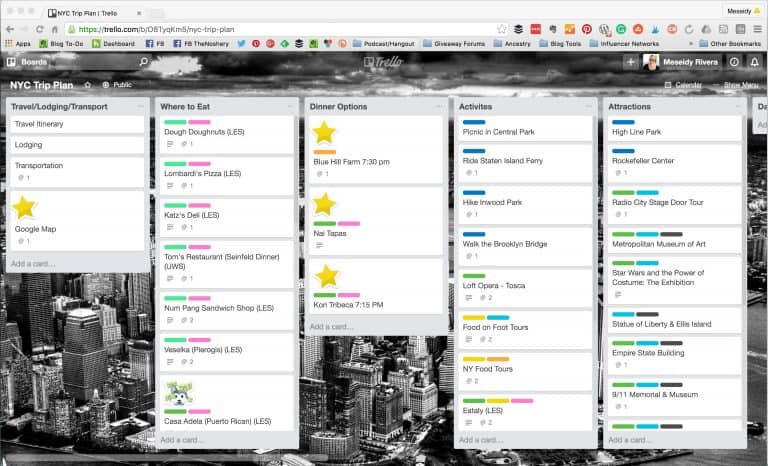768x466 pixels.
Task: Open the Podcast/Hangout bookmarks folder
Action: (384, 44)
